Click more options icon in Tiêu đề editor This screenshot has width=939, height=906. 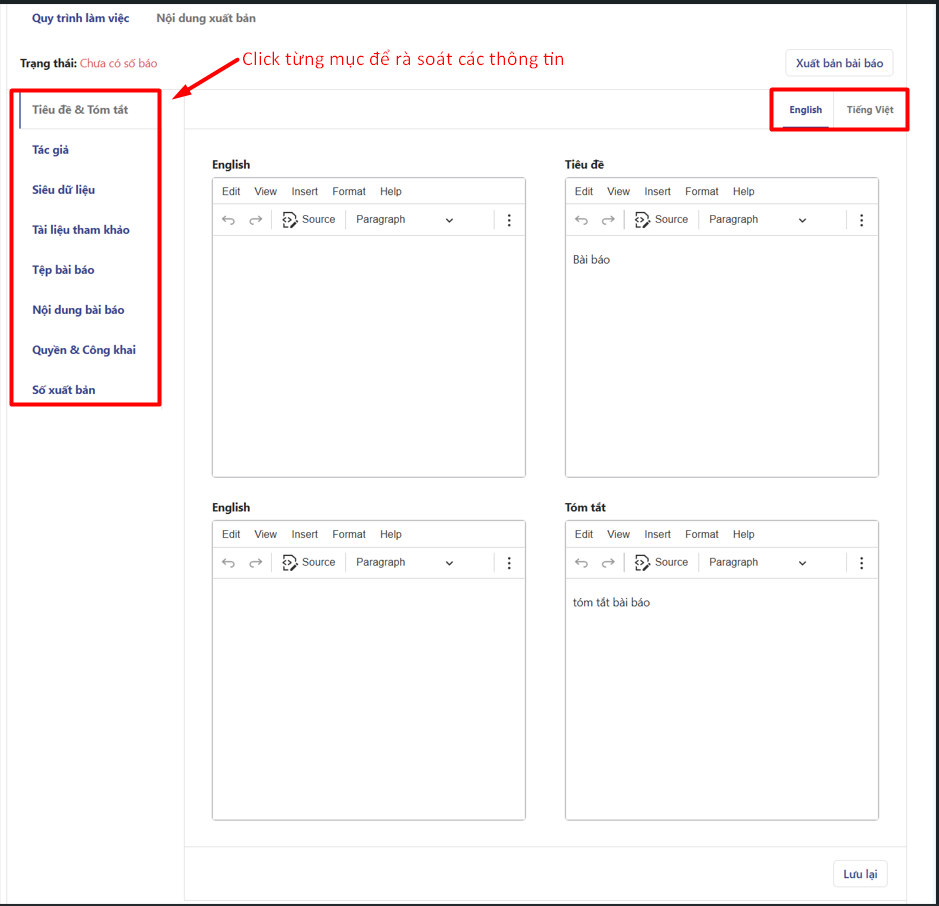pyautogui.click(x=861, y=220)
